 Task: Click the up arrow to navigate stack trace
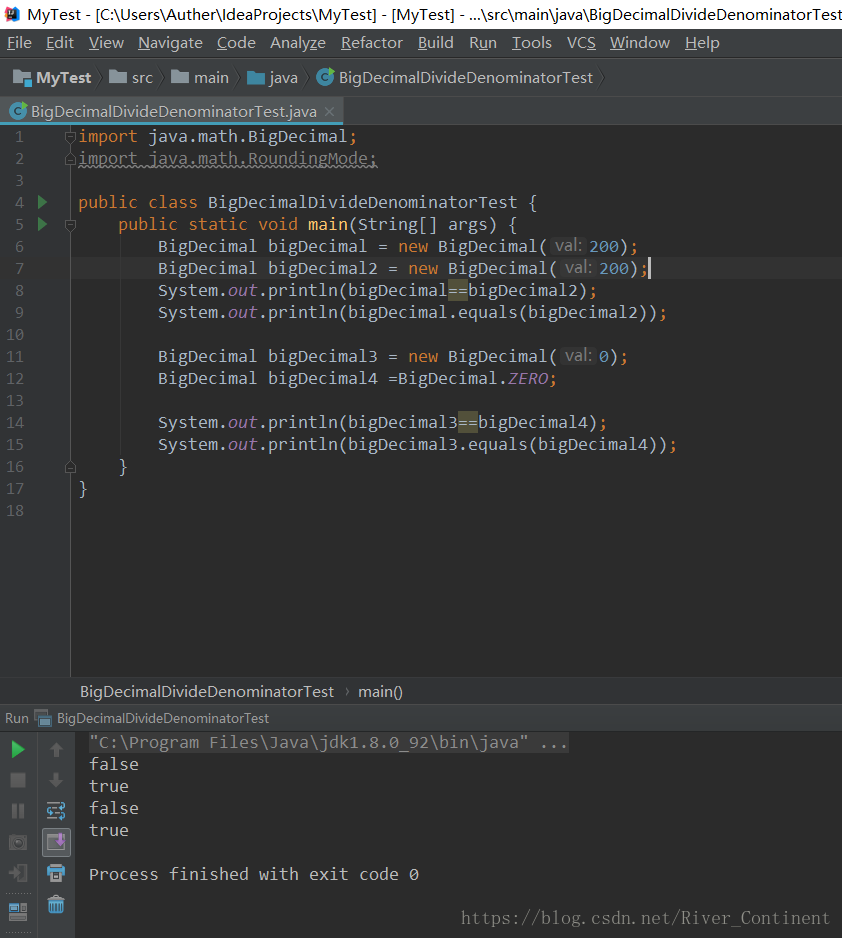tap(56, 748)
